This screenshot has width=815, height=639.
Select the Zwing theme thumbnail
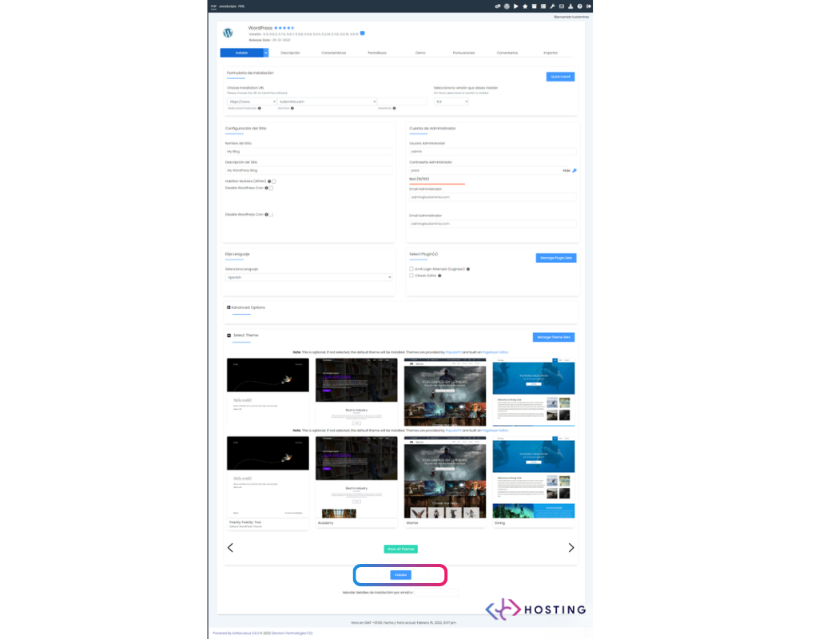[533, 480]
